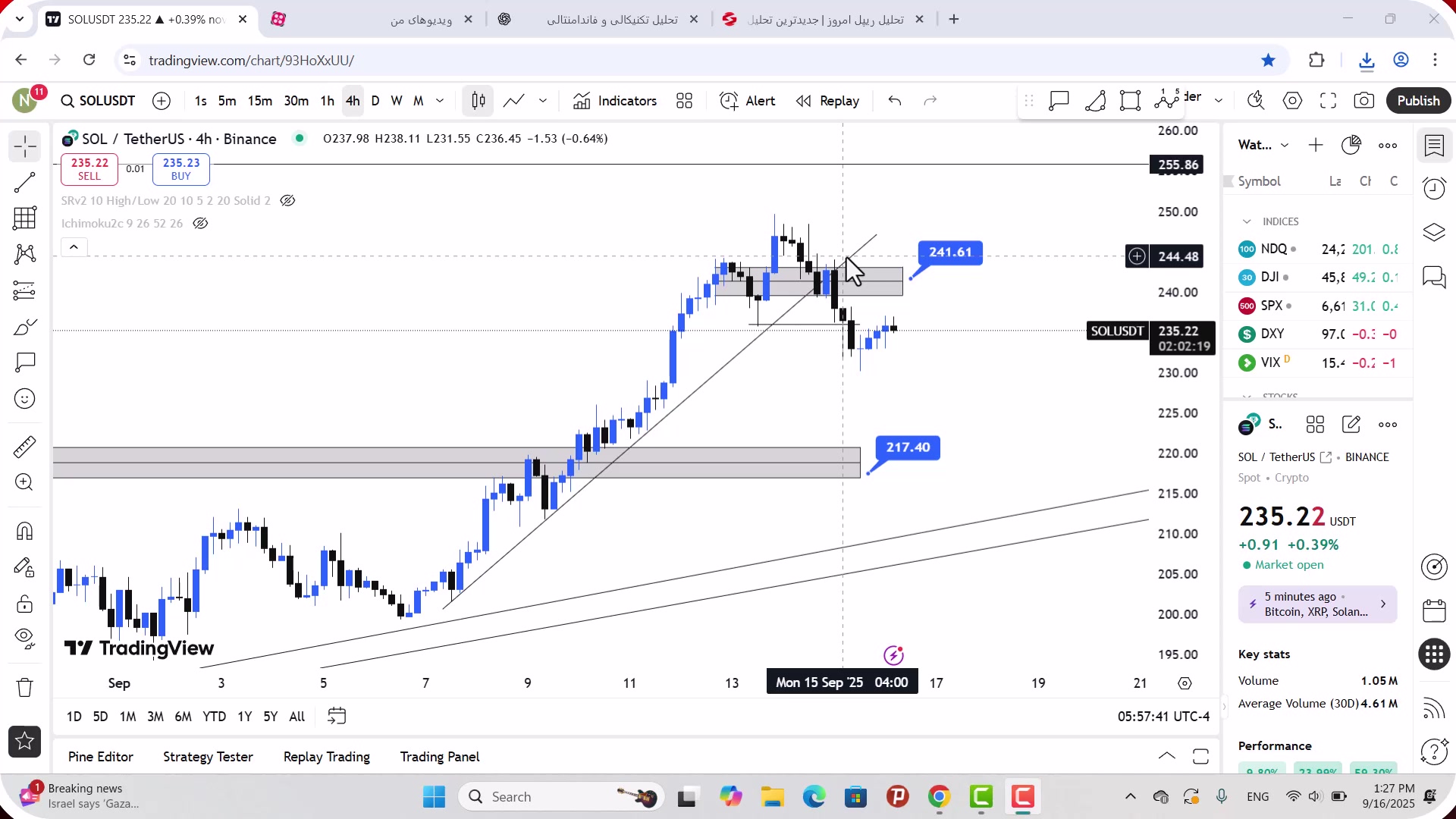Open the pattern drawing tools

(24, 254)
